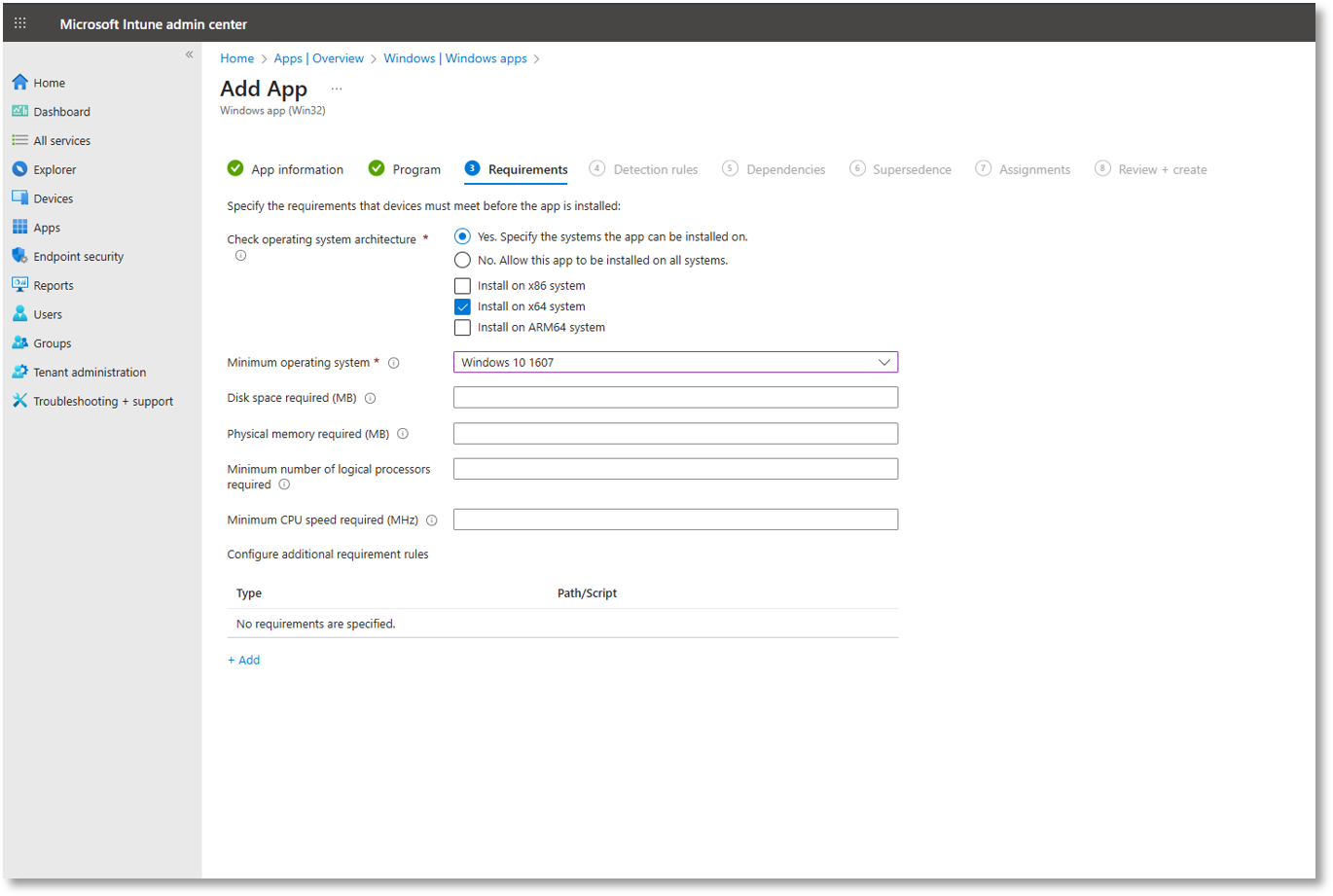Click the step 3 circle for Requirements

click(x=472, y=168)
